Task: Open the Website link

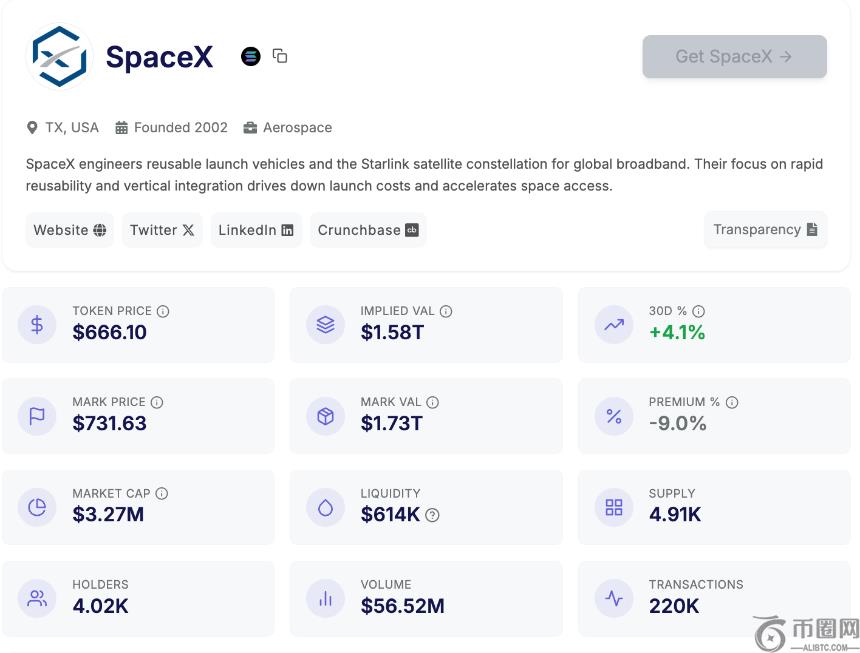Action: 70,230
